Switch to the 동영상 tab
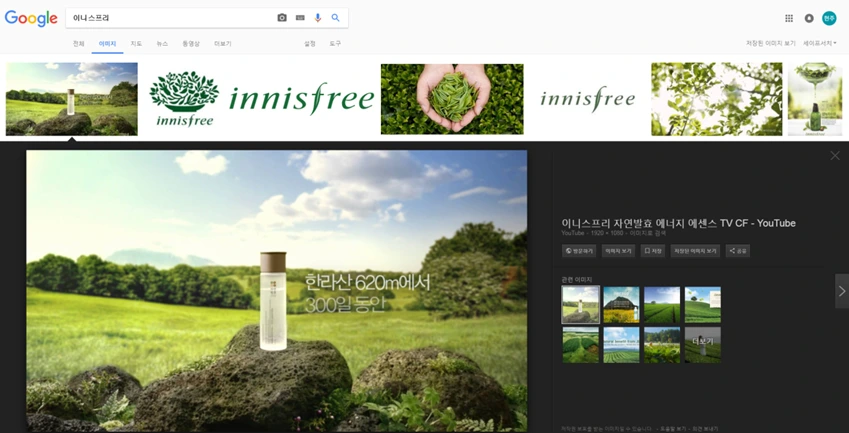This screenshot has width=849, height=433. point(191,44)
